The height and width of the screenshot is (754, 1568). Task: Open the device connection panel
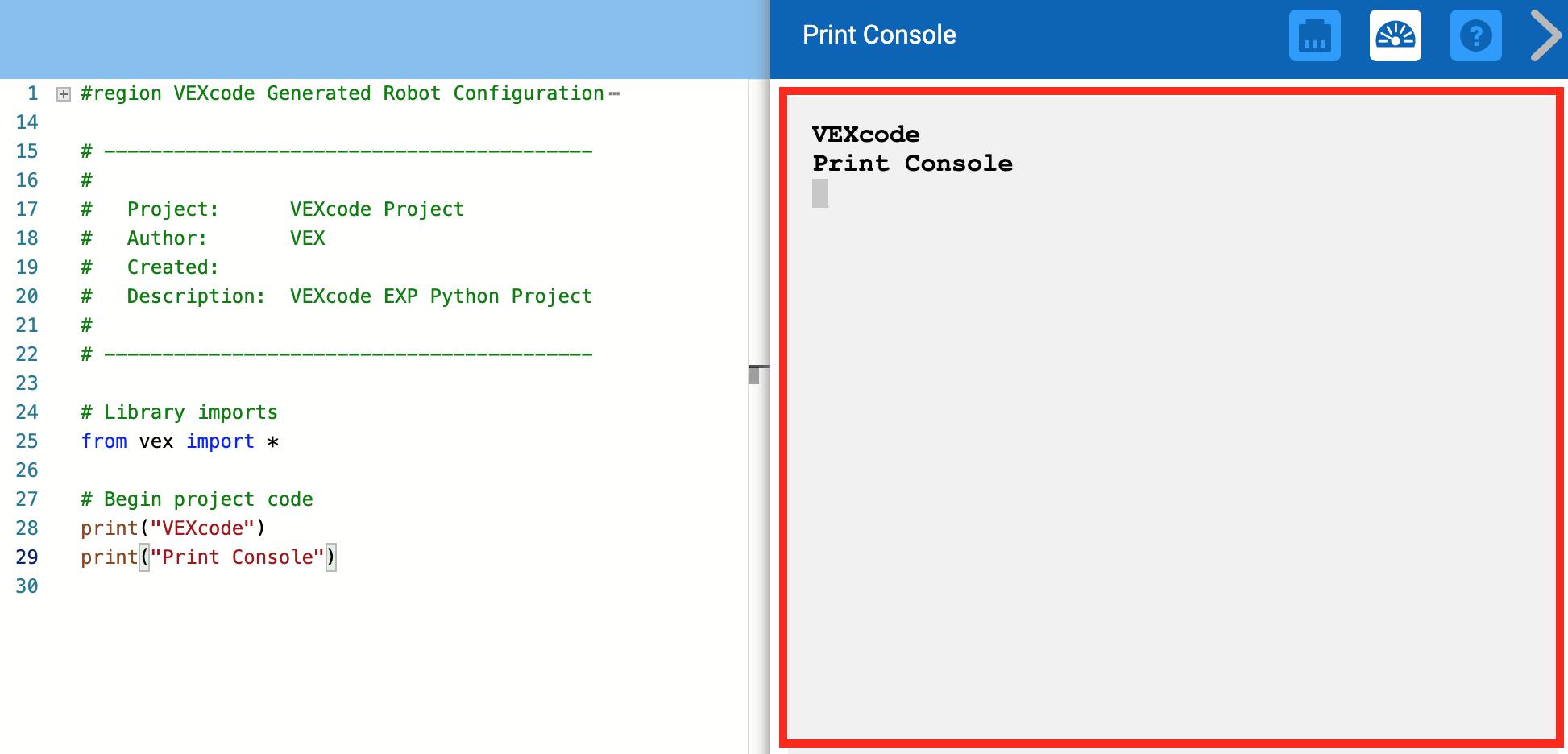click(x=1314, y=35)
